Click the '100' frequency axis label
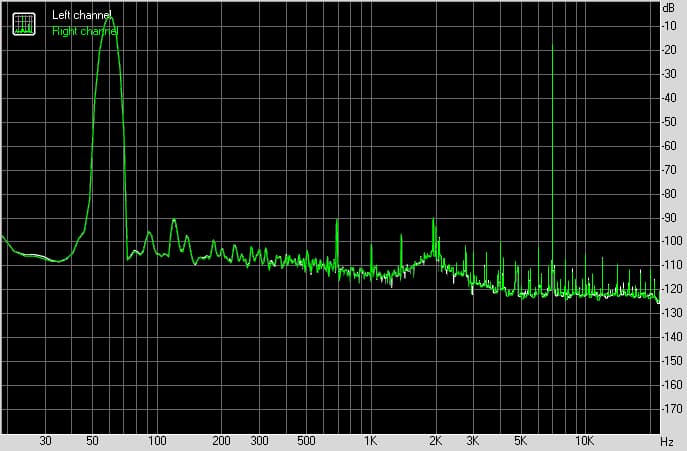Image resolution: width=687 pixels, height=451 pixels. [157, 440]
